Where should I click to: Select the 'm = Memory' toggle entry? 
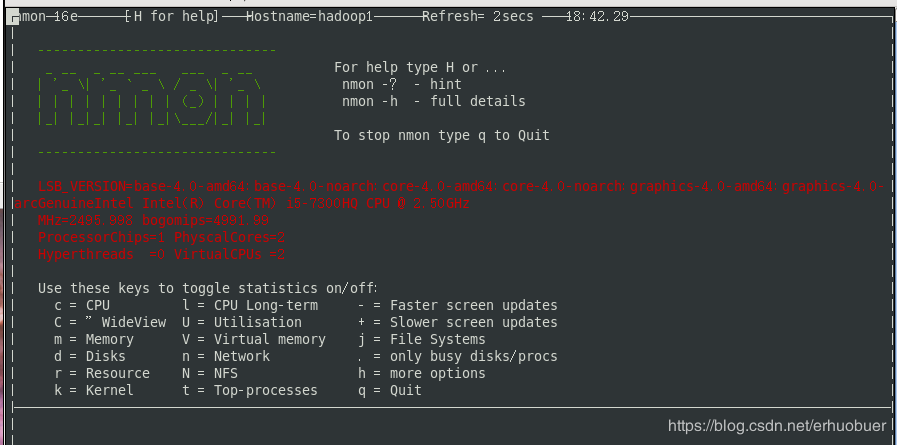pyautogui.click(x=94, y=339)
